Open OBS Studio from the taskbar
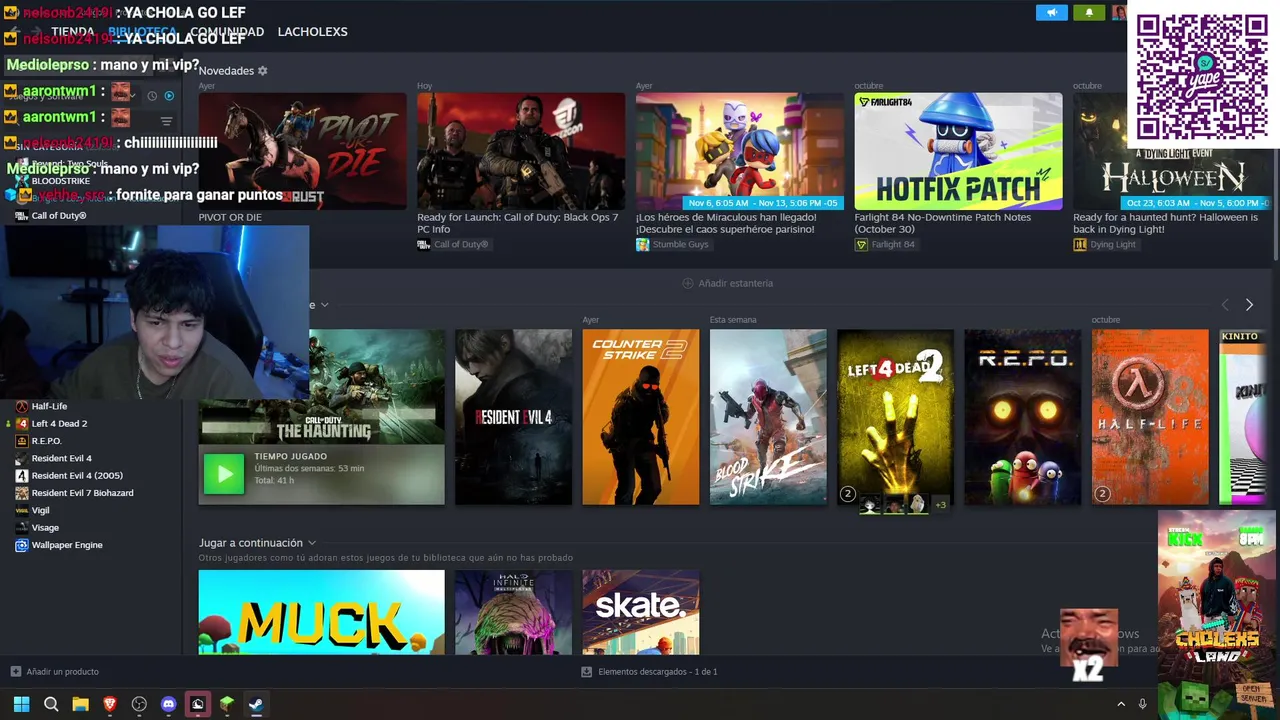The image size is (1280, 720). [139, 704]
